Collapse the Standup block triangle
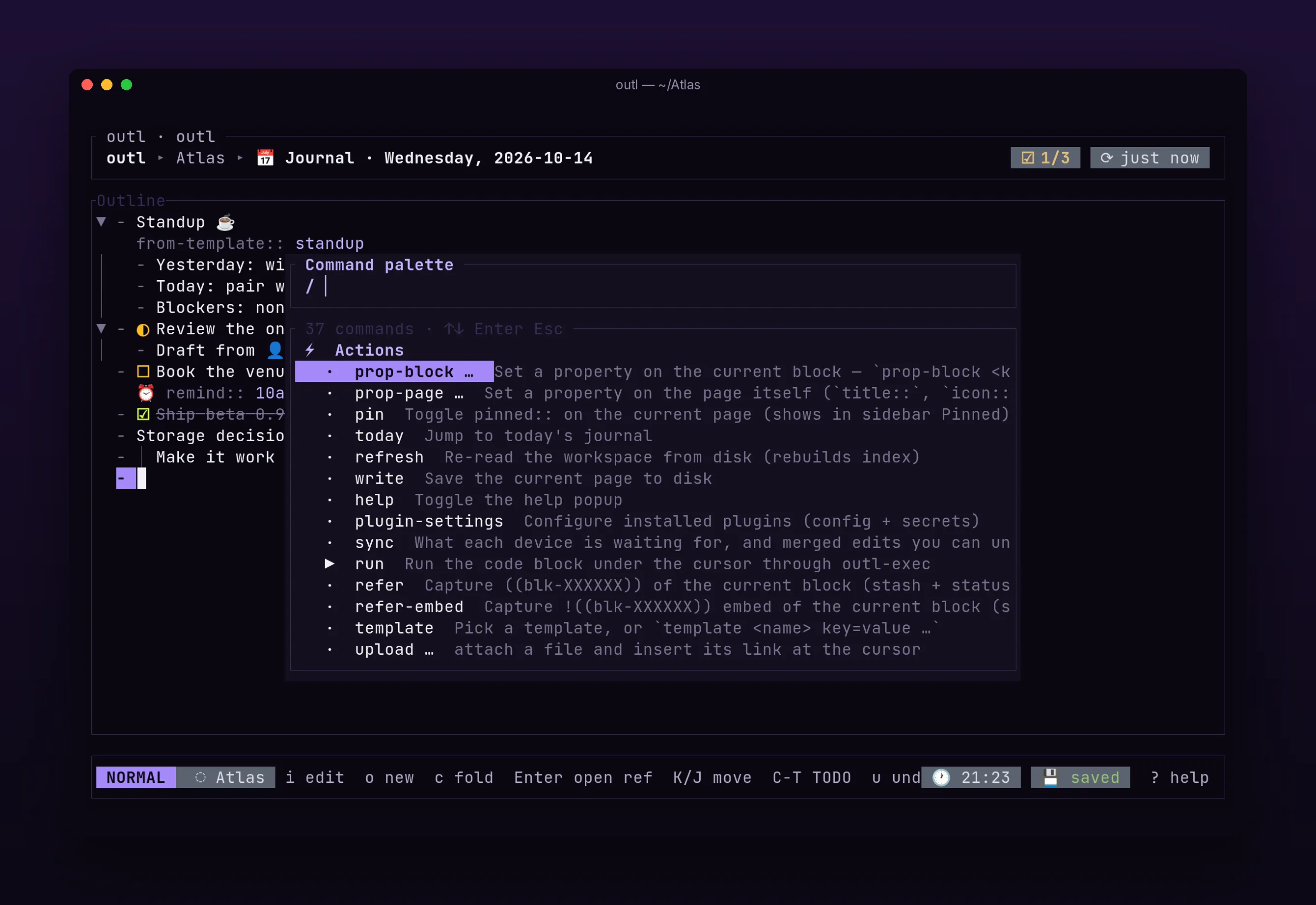 tap(101, 222)
